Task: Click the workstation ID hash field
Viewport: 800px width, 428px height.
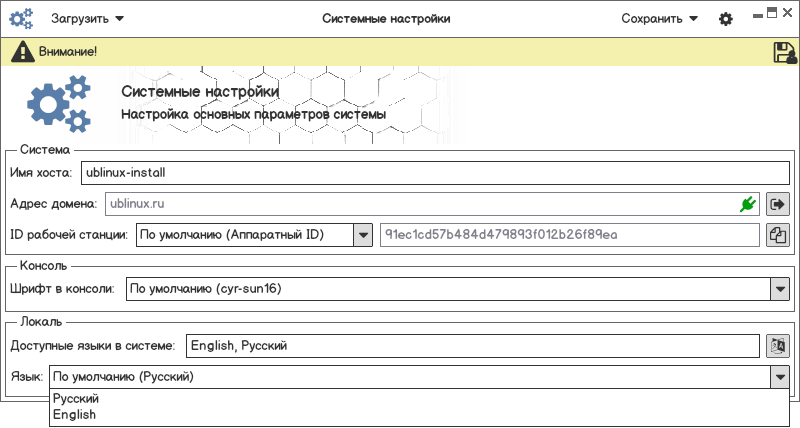Action: [x=570, y=235]
